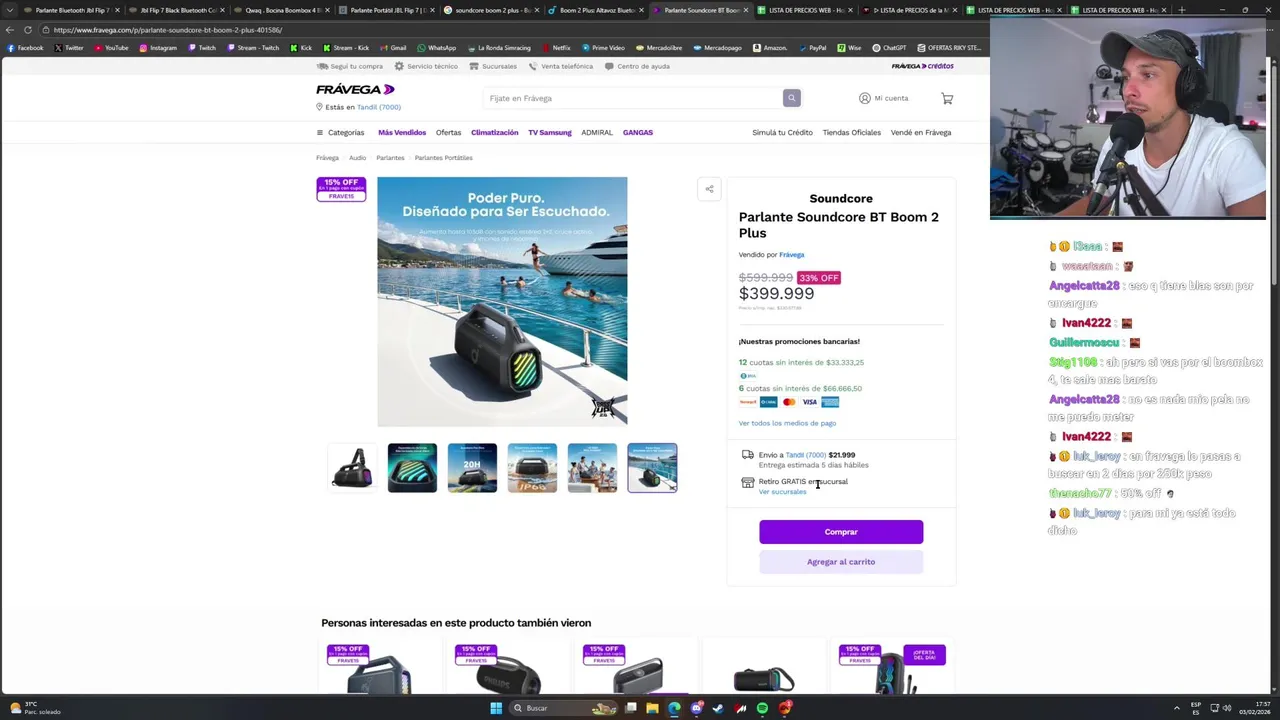The image size is (1280, 720).
Task: Click the volume icon in system tray
Action: pyautogui.click(x=1228, y=708)
